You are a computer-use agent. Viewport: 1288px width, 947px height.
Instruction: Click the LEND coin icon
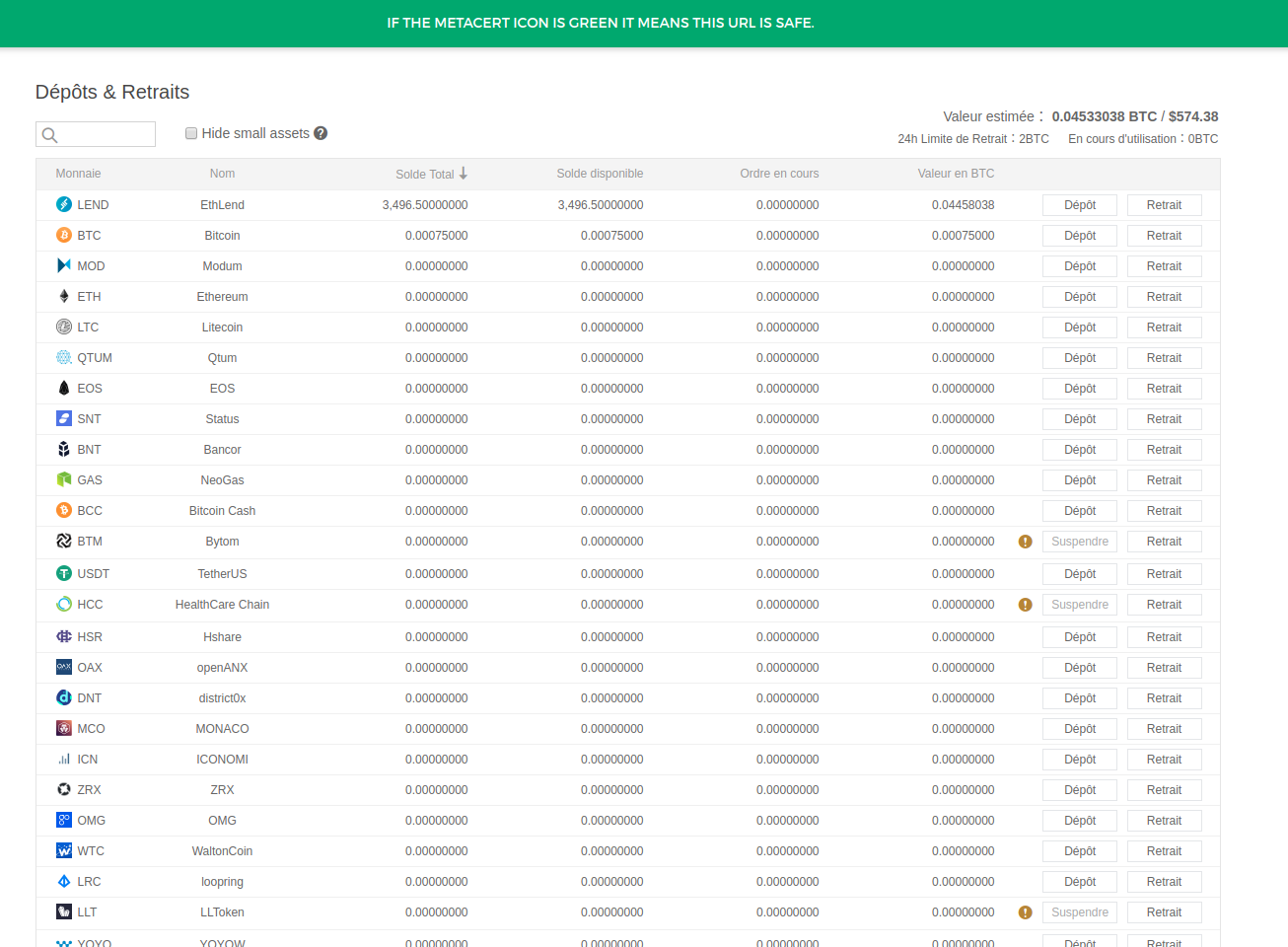(64, 204)
